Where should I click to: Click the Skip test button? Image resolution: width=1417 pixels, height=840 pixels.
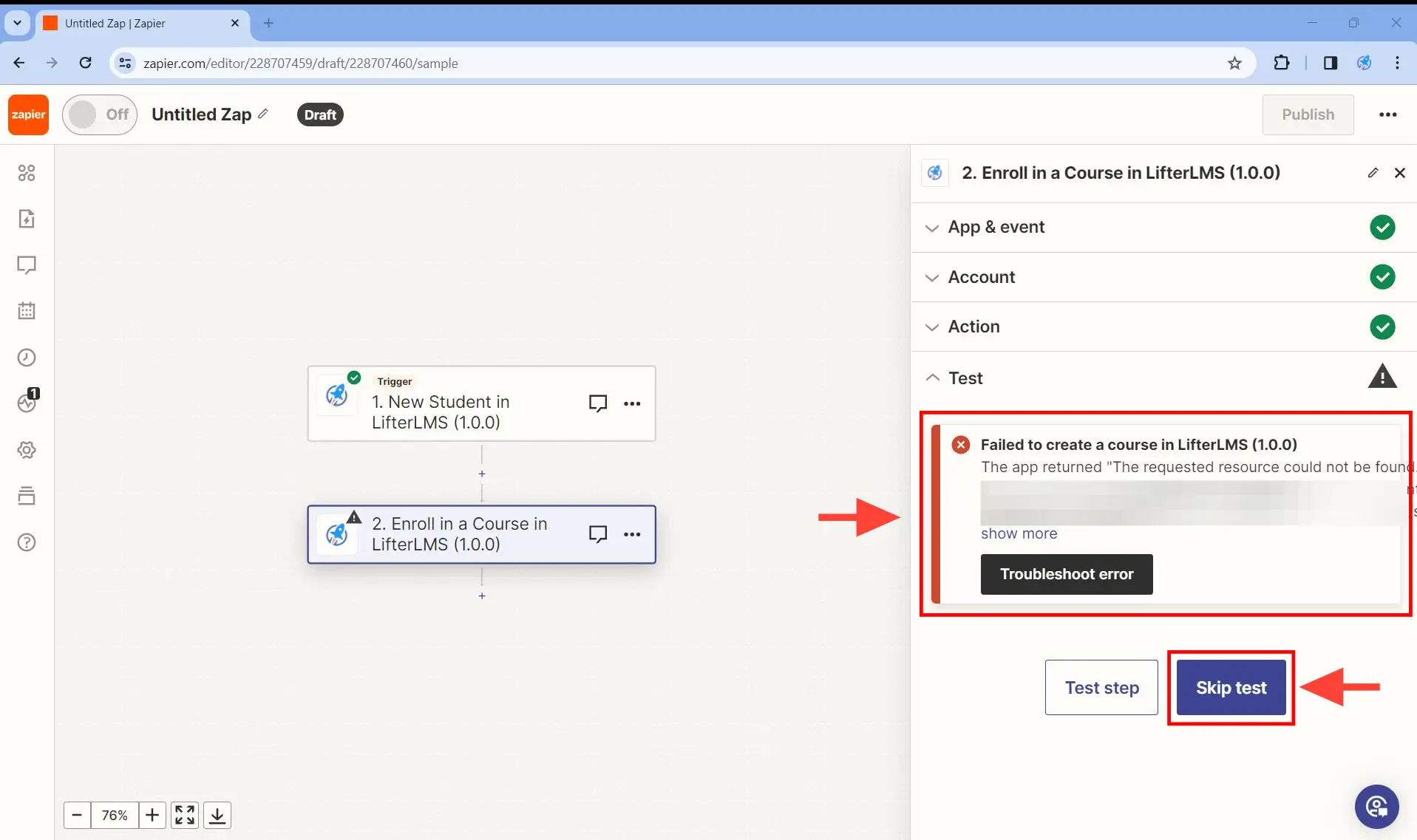click(x=1231, y=688)
